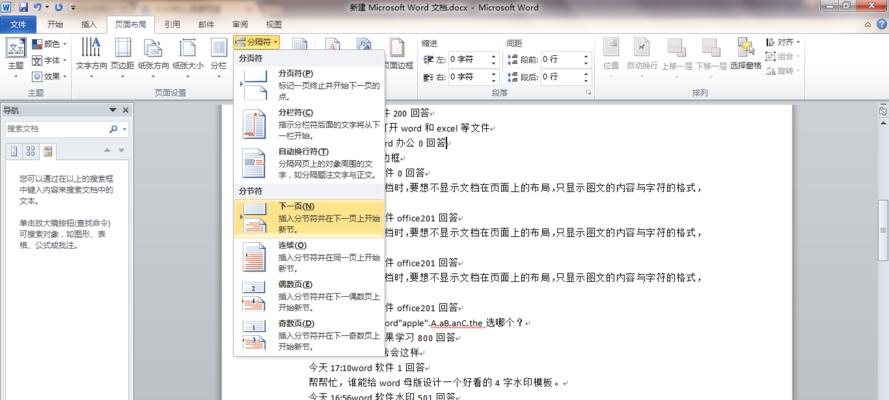889x400 pixels.
Task: Choose 连续(O) continuous section break
Action: click(310, 257)
